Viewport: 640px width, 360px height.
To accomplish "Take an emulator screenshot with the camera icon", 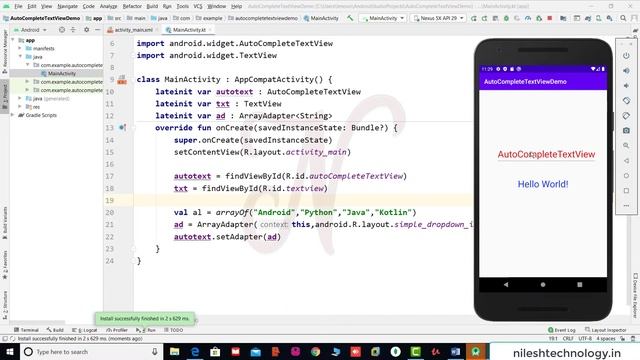I will pos(626,131).
